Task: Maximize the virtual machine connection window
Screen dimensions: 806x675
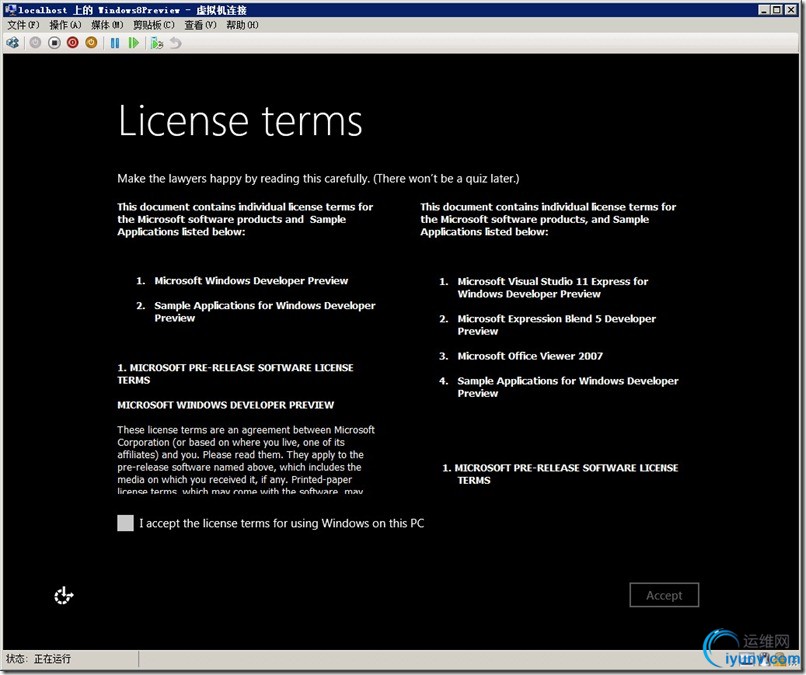Action: (x=777, y=9)
